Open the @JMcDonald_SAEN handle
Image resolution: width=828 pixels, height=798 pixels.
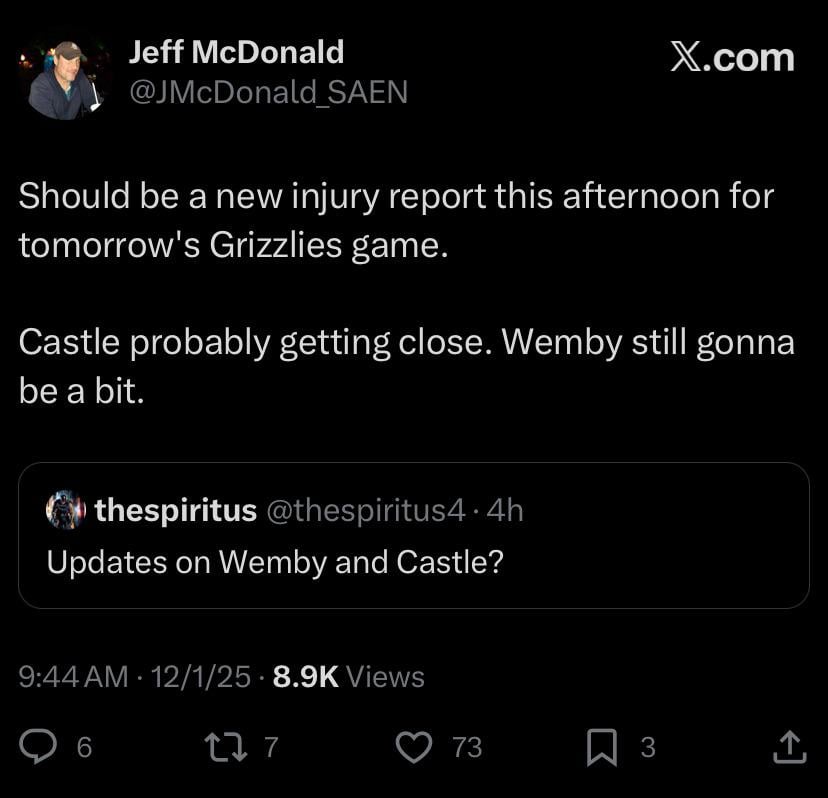pos(268,93)
